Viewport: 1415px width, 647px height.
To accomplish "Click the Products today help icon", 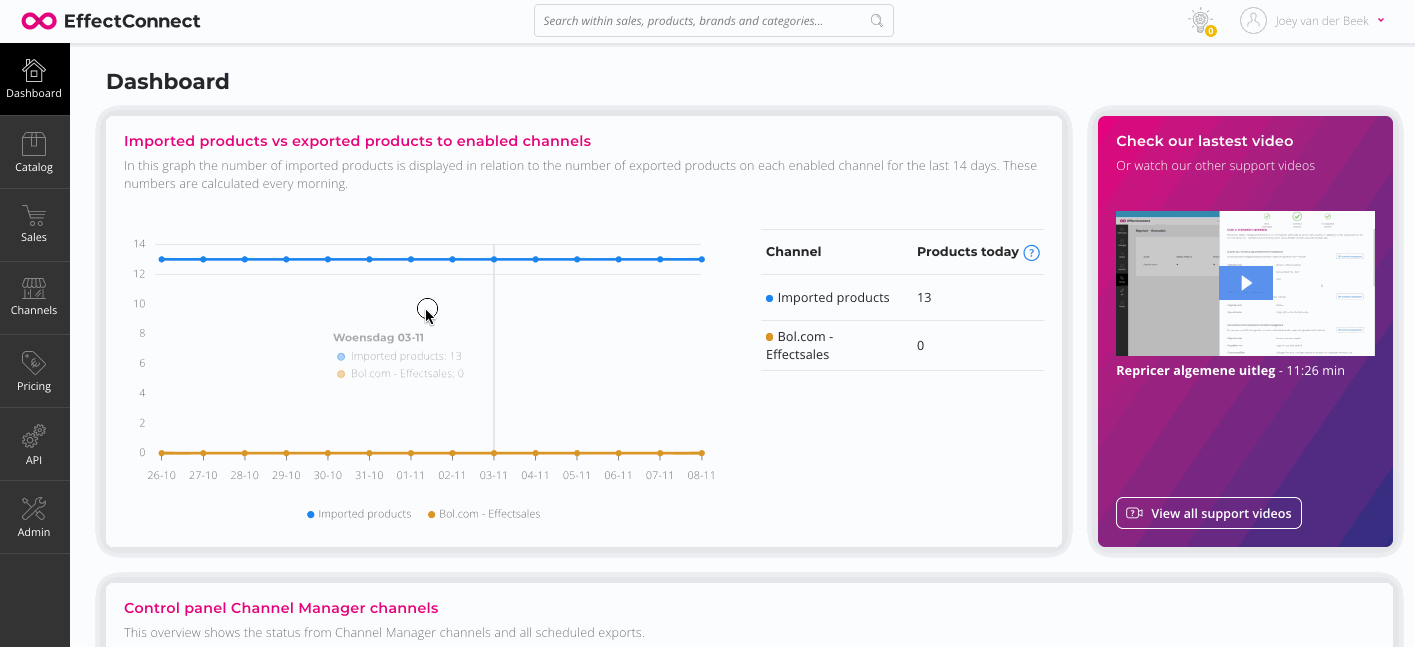I will pos(1032,253).
